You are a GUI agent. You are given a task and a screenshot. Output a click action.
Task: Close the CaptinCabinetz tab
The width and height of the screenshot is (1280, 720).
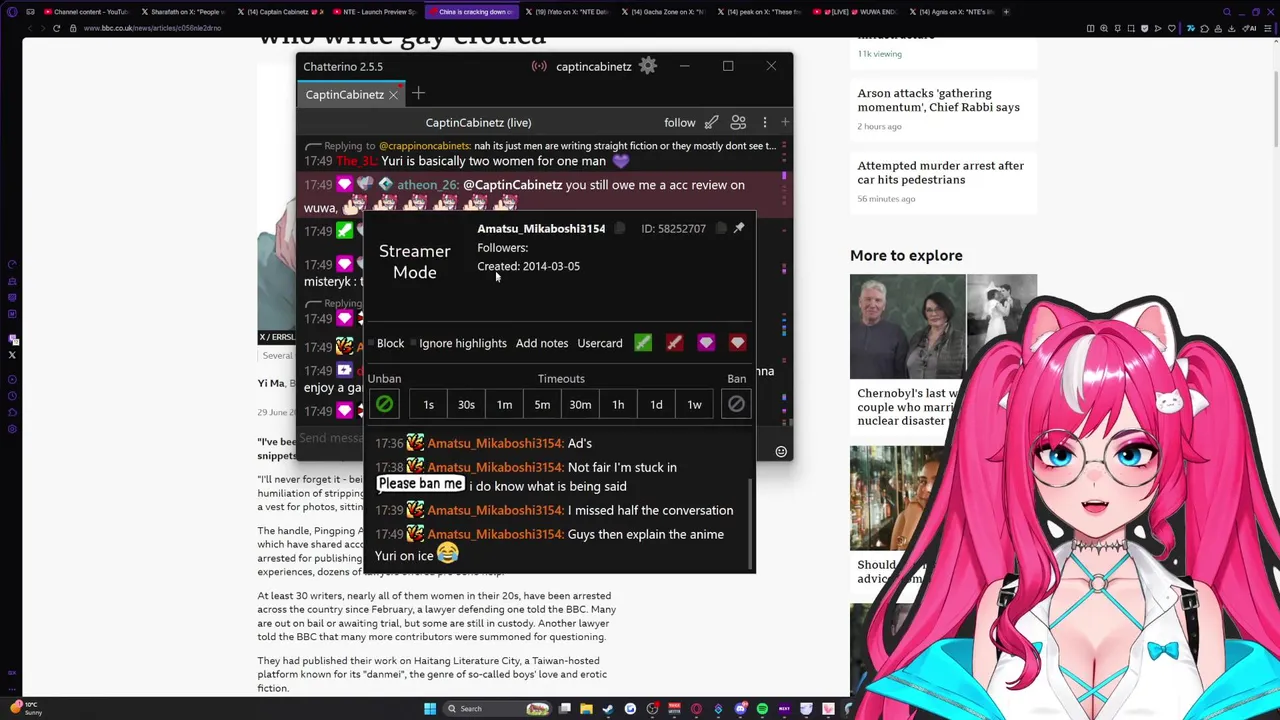tap(393, 95)
